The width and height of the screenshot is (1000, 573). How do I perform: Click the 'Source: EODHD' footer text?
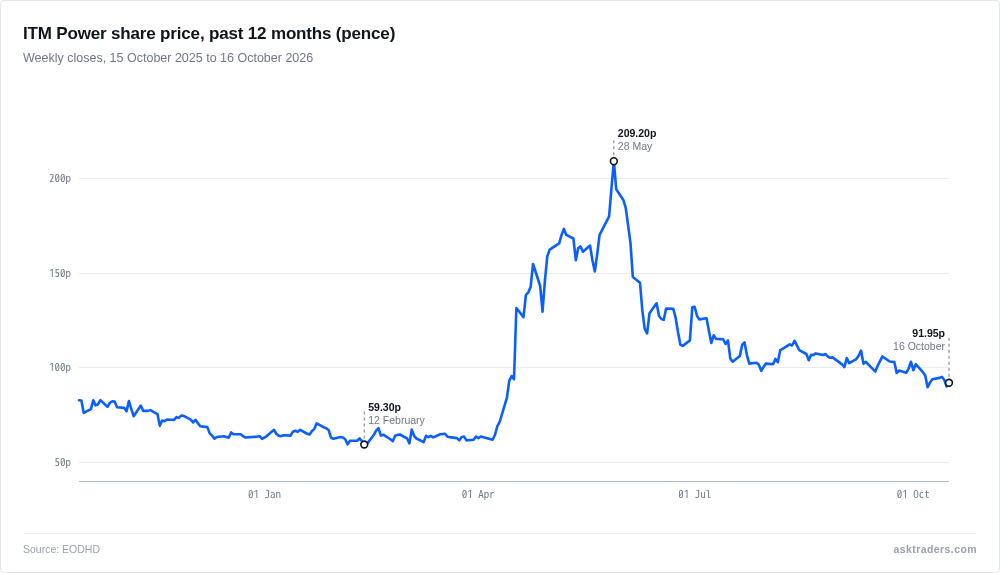[61, 549]
